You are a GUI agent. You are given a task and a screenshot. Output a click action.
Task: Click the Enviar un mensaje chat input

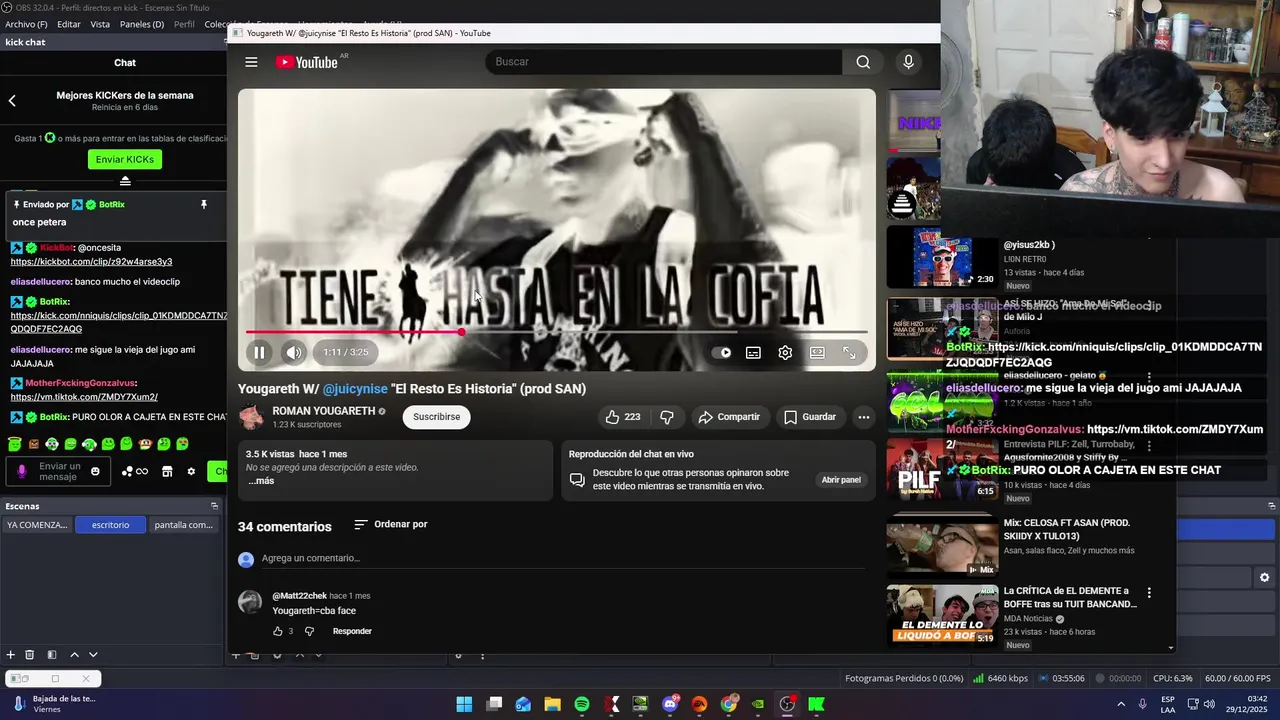click(60, 471)
